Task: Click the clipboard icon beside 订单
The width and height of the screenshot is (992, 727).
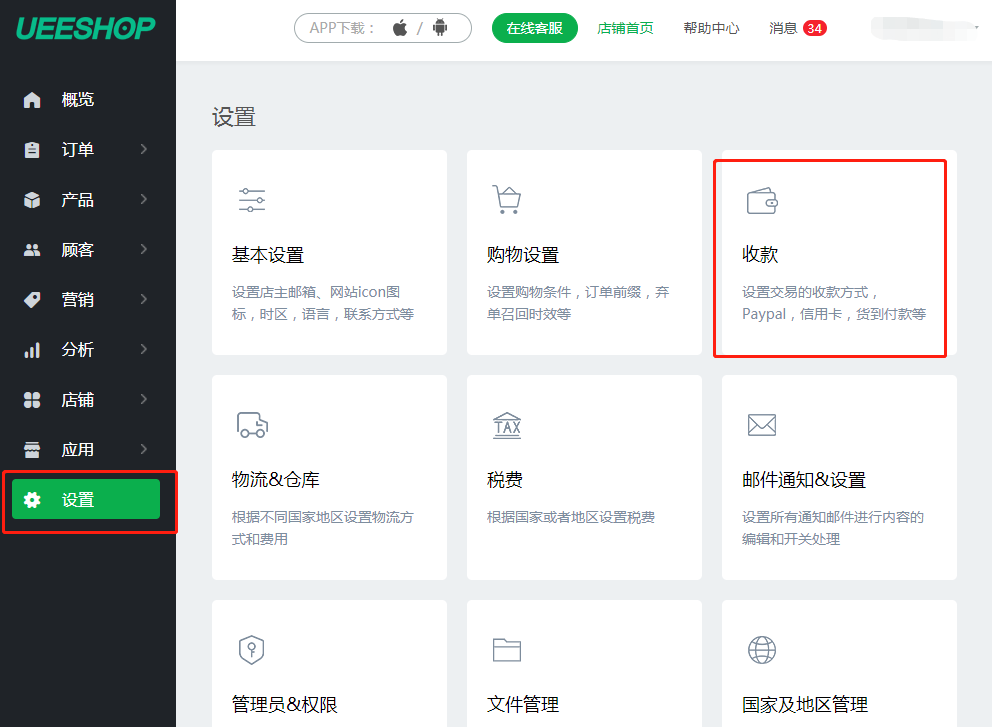Action: (32, 149)
